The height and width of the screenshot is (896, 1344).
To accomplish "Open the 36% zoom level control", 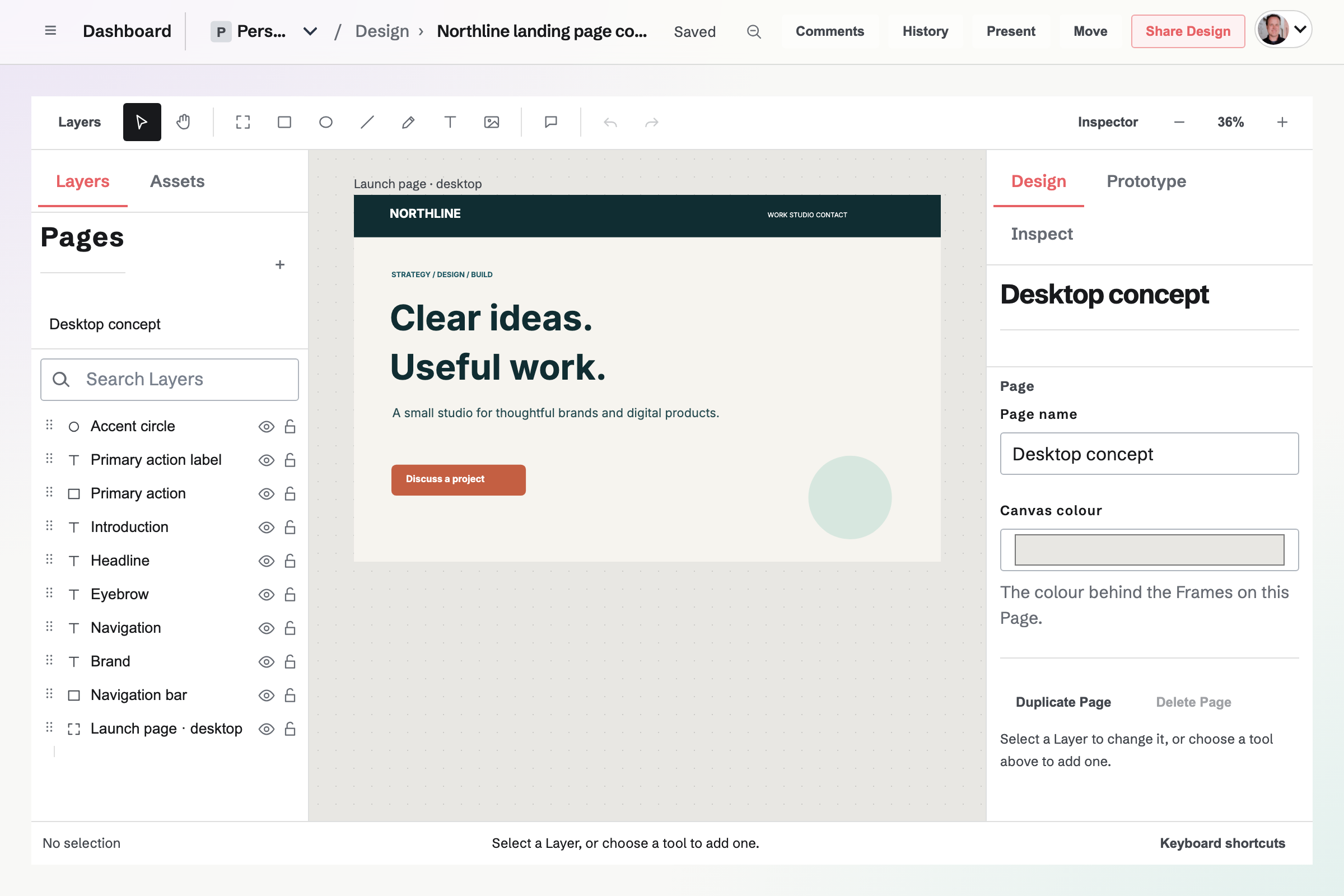I will pyautogui.click(x=1230, y=122).
